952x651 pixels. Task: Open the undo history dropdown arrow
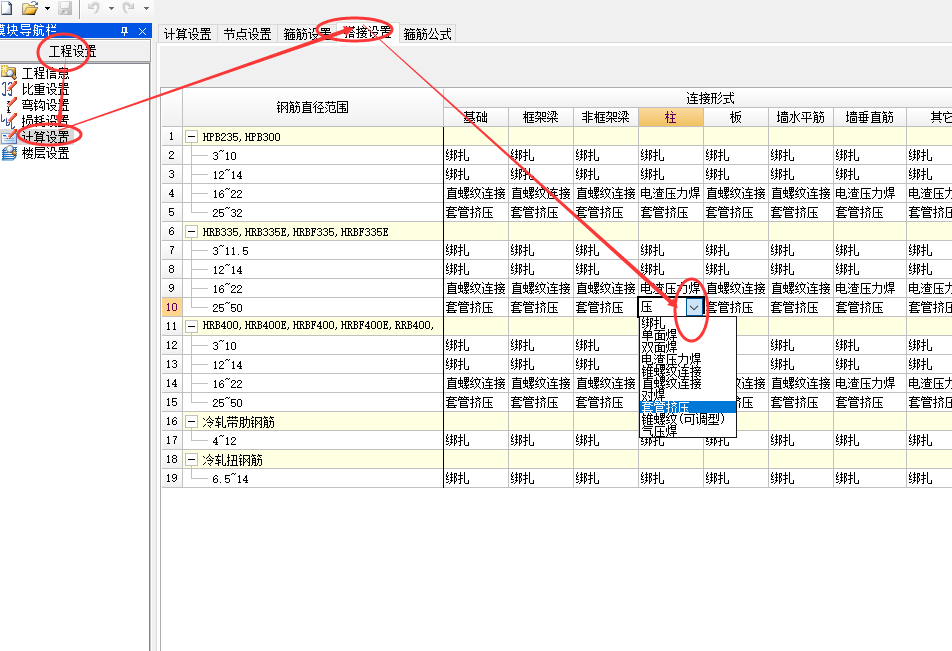[x=111, y=9]
